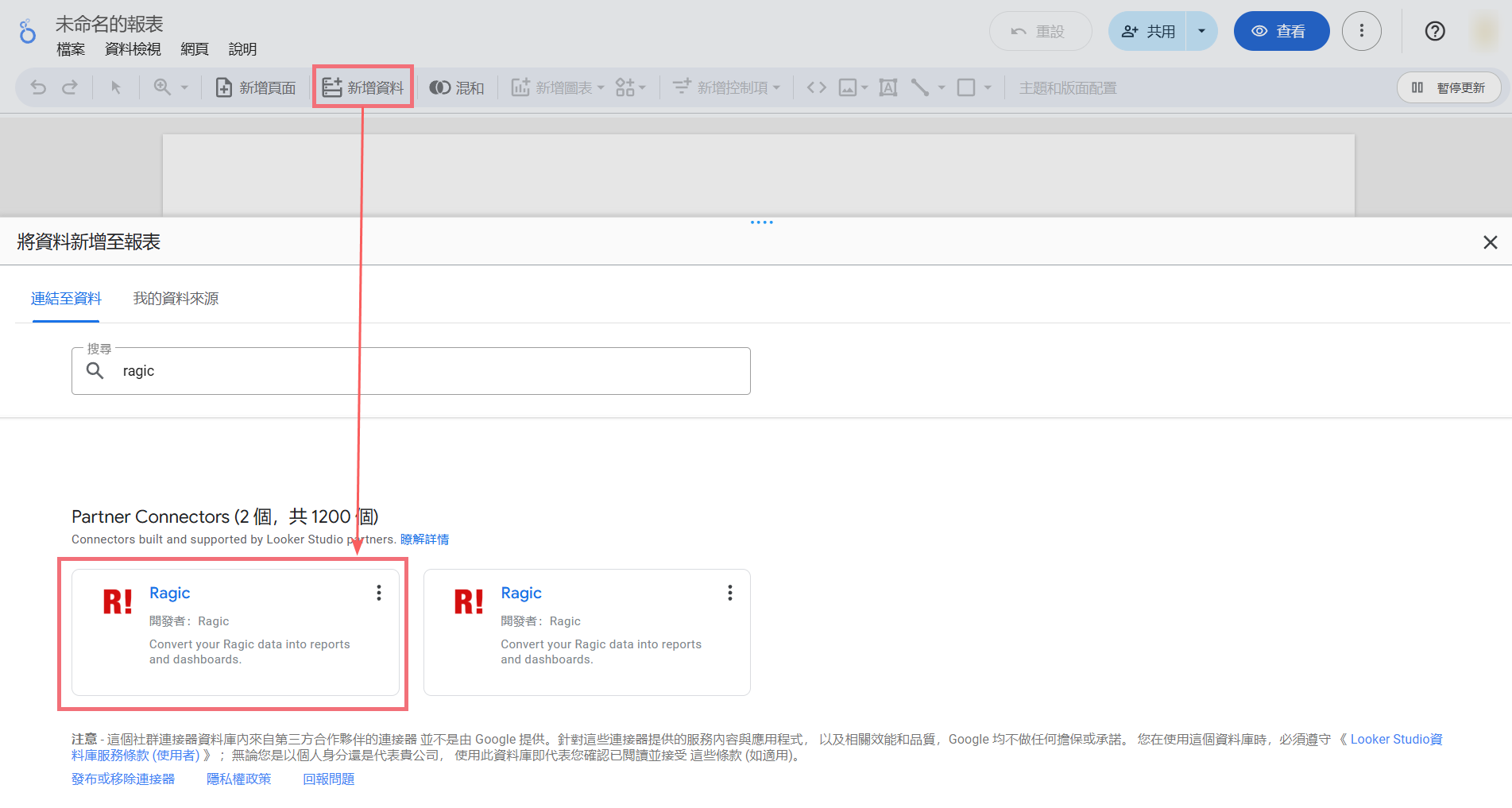Insert URL embed code icon
1512x808 pixels.
click(x=817, y=87)
